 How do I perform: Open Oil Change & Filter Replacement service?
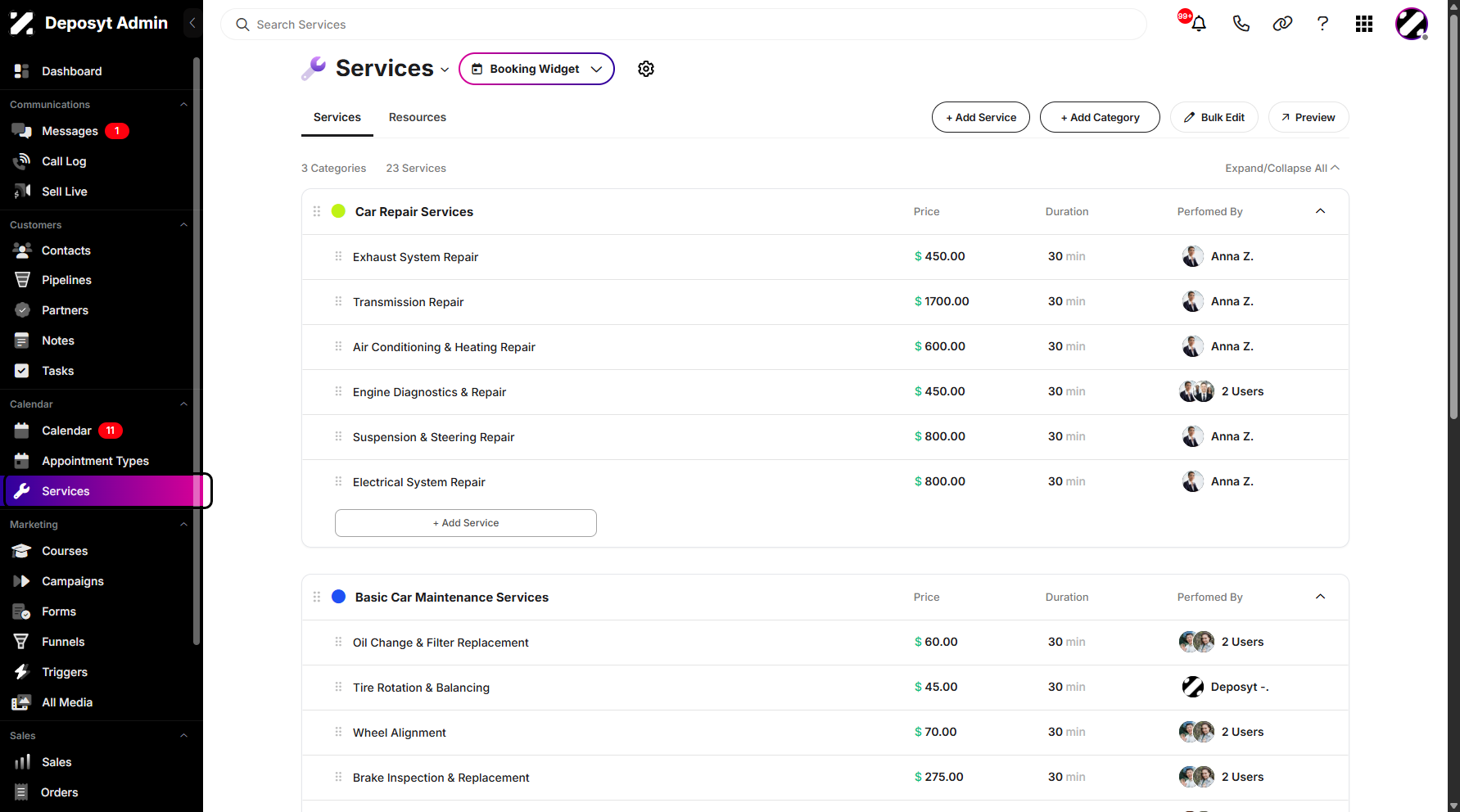point(825,643)
